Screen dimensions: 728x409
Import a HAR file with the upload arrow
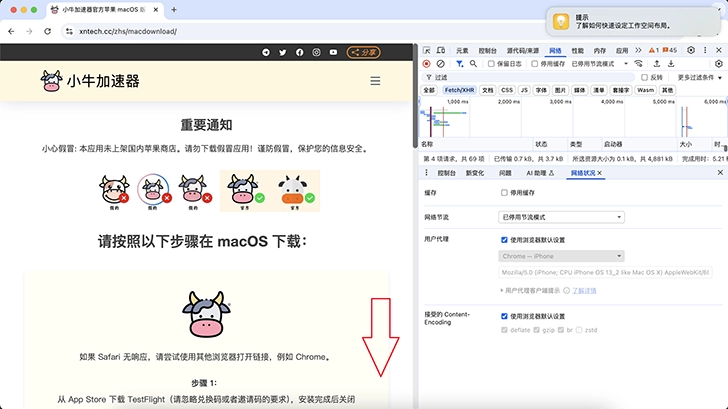(656, 64)
